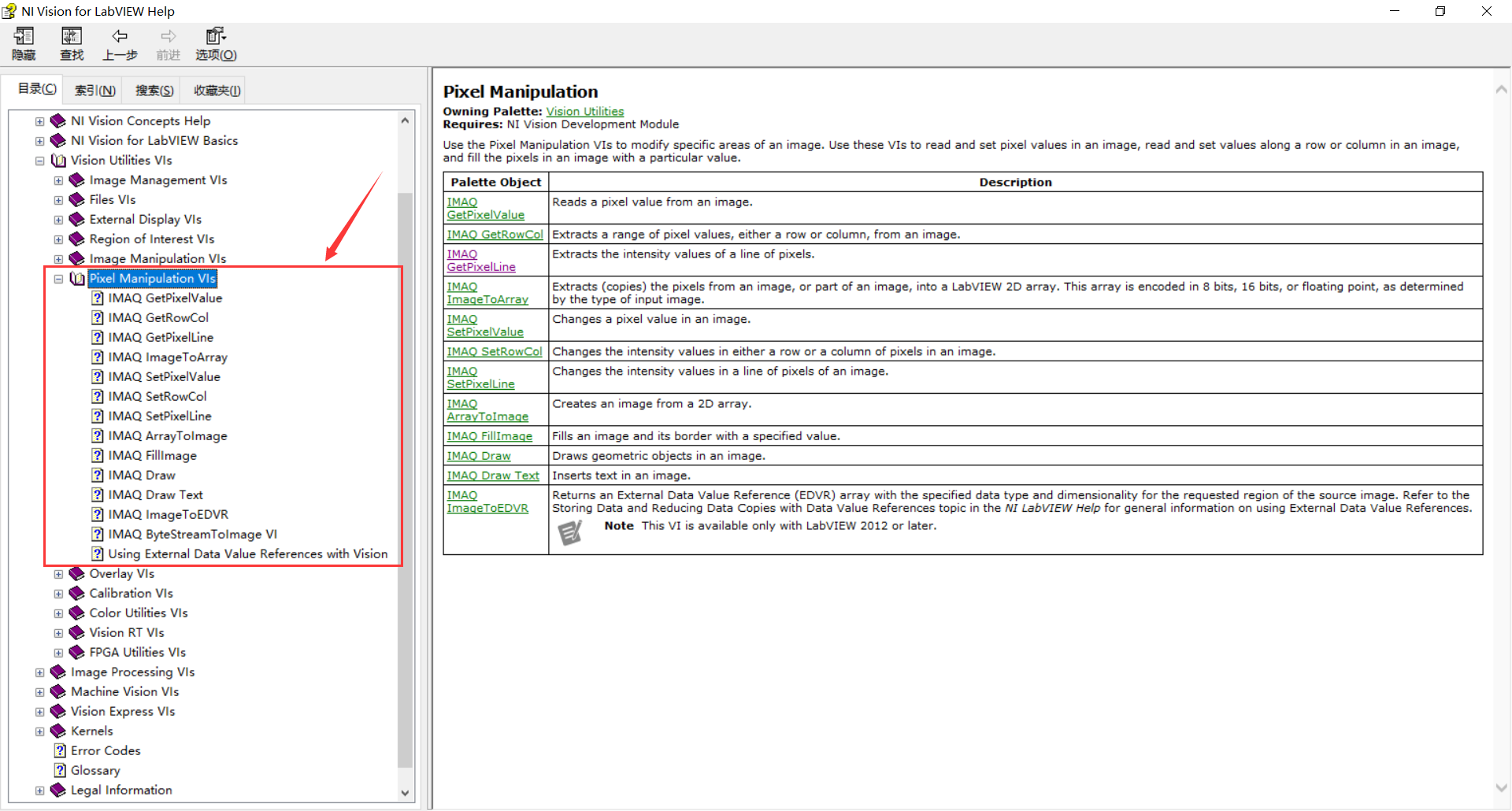This screenshot has width=1512, height=811.
Task: Select IMAQ Draw in the tree
Action: click(x=142, y=475)
